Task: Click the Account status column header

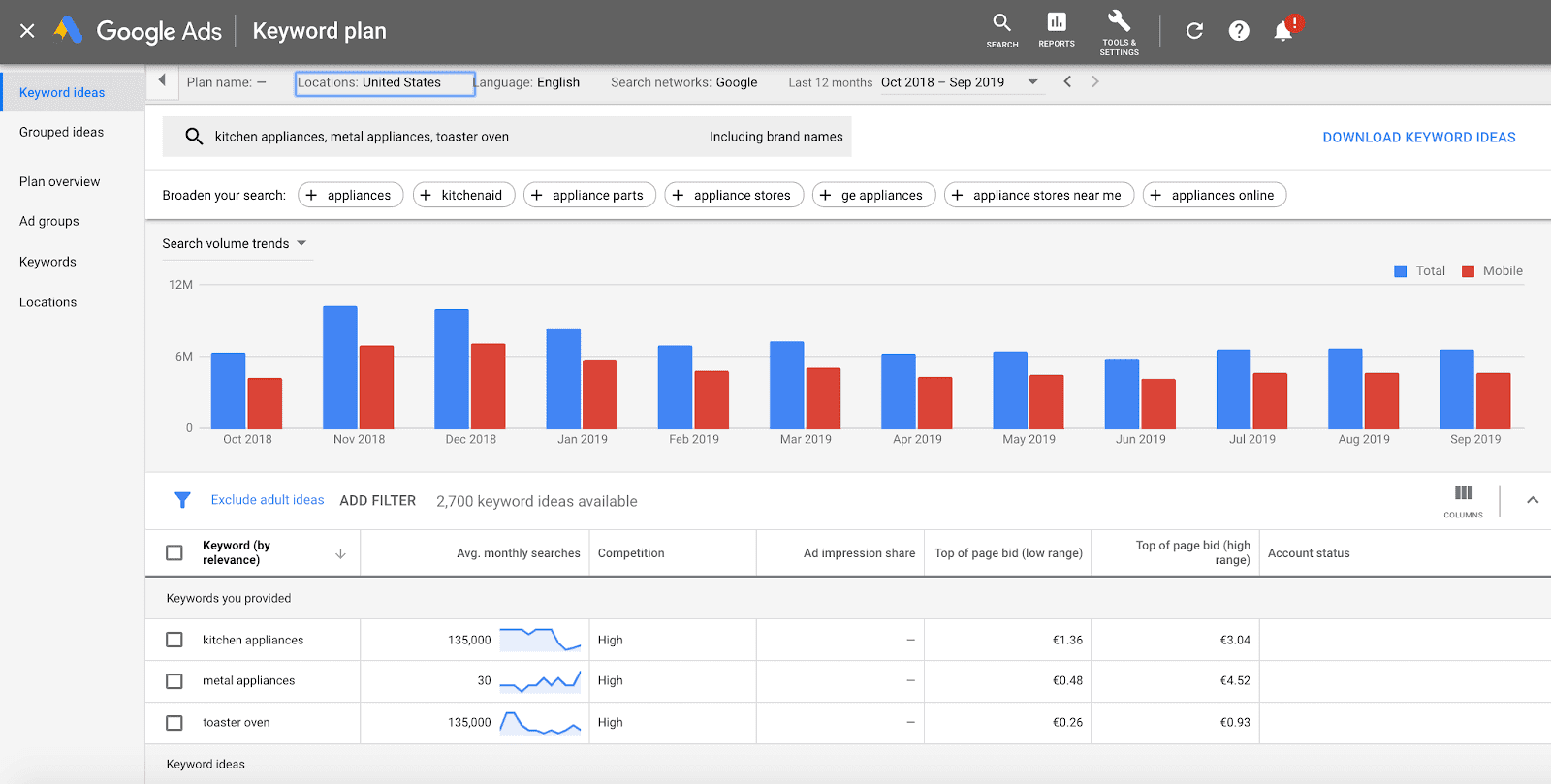Action: tap(1309, 553)
